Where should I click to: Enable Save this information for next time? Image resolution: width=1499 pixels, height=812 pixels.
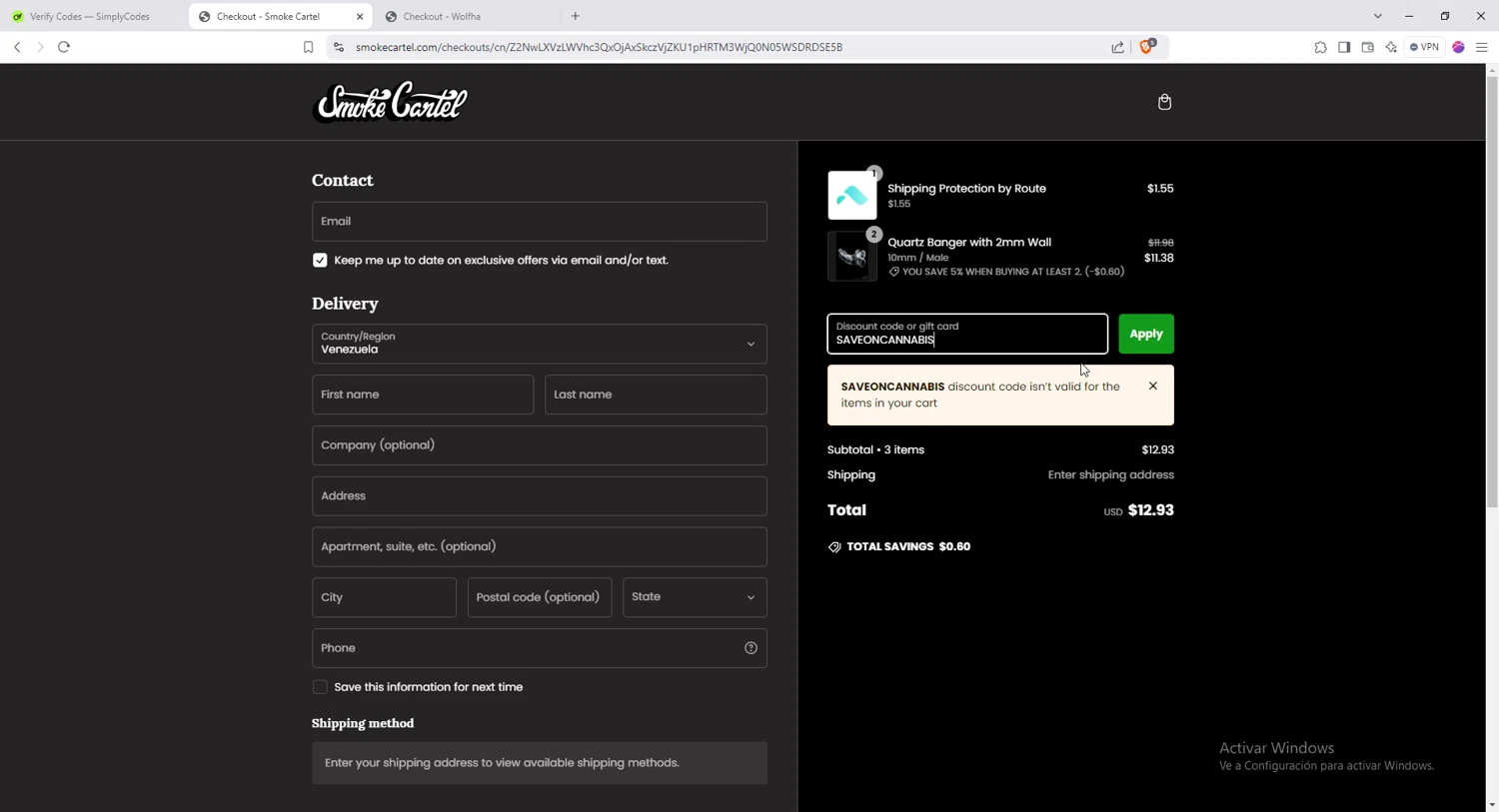pos(320,687)
